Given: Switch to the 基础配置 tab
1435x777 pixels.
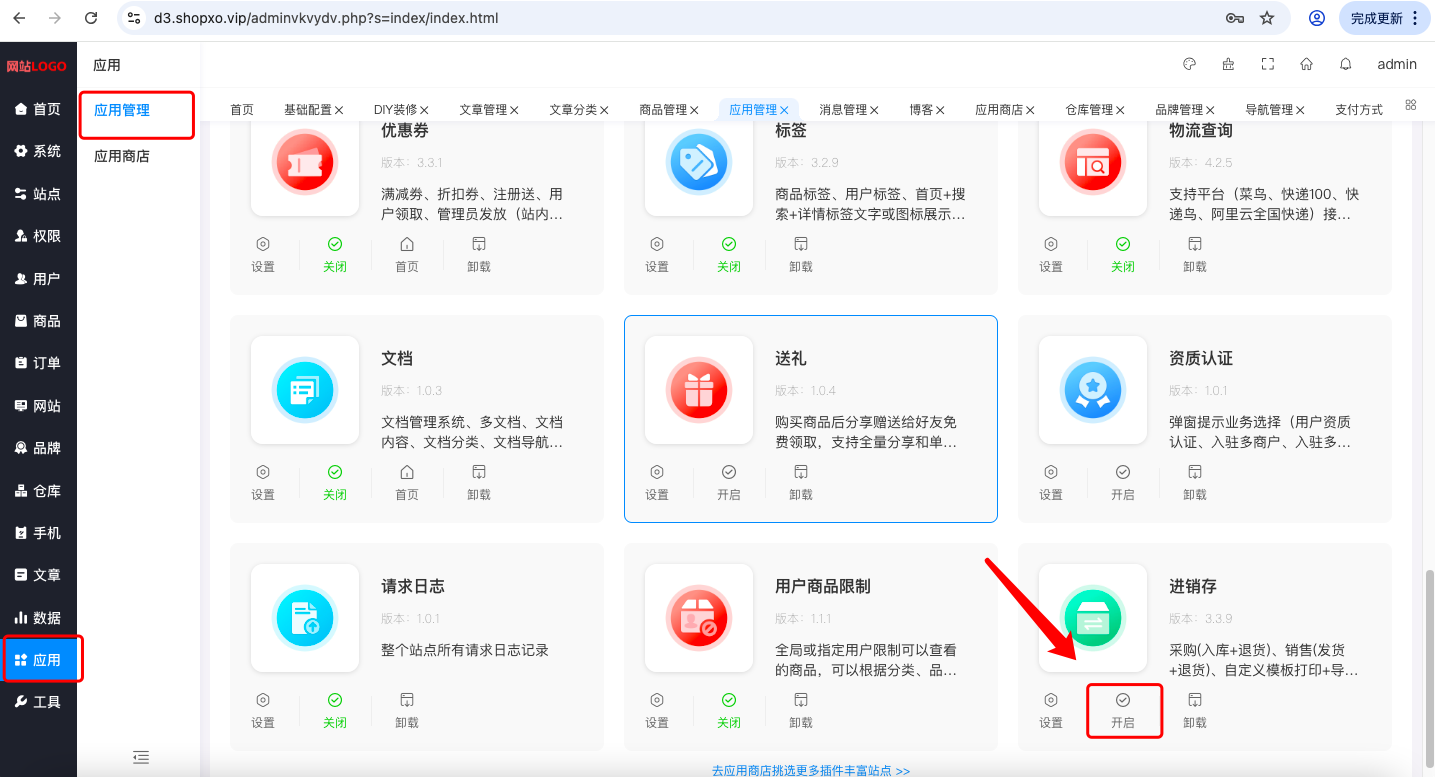Looking at the screenshot, I should click(308, 110).
